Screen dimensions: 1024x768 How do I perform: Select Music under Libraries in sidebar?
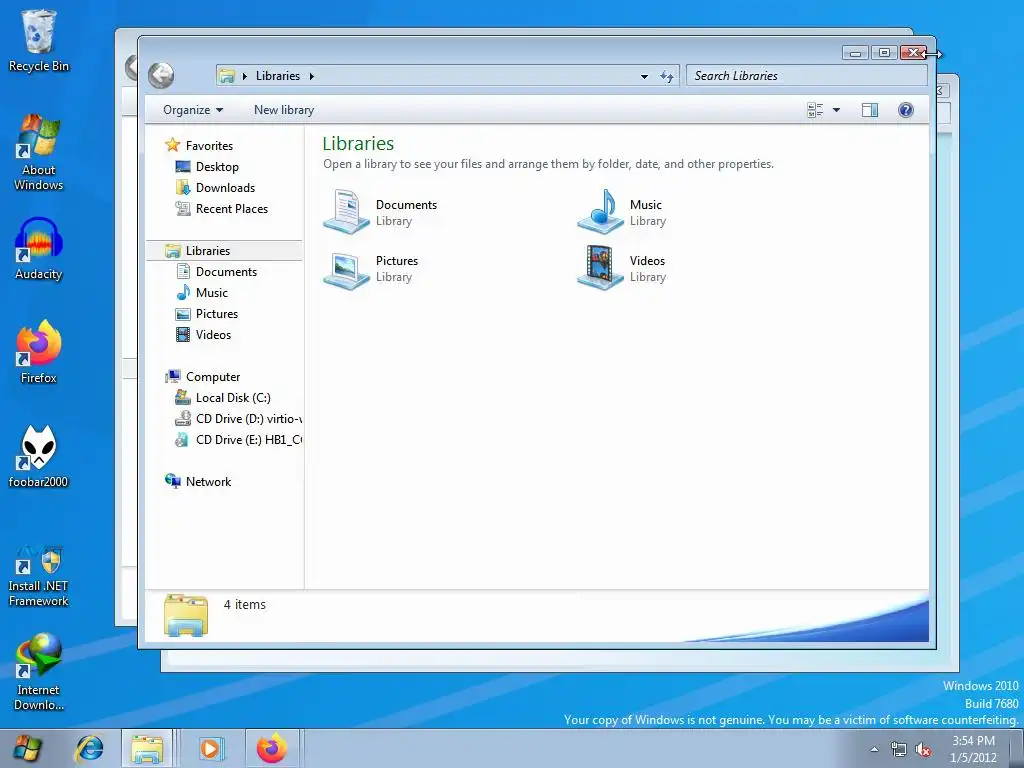coord(212,293)
